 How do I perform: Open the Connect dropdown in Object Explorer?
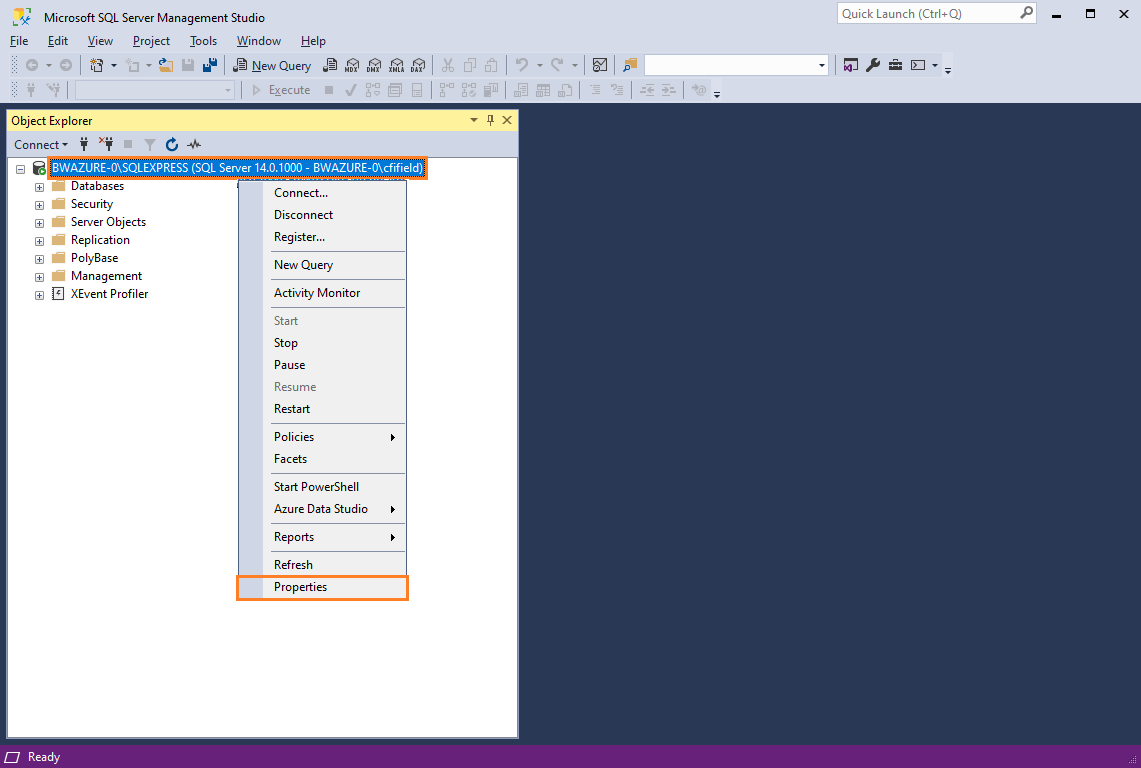[x=40, y=144]
